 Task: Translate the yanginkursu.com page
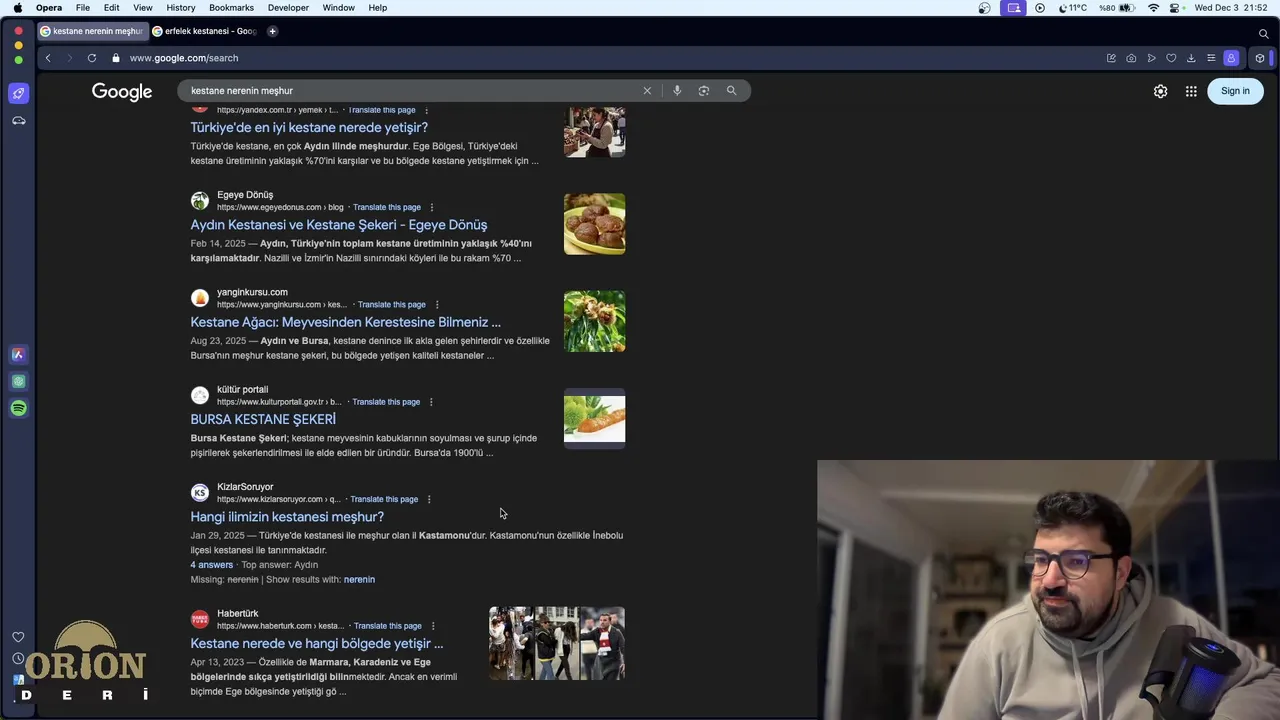click(392, 304)
